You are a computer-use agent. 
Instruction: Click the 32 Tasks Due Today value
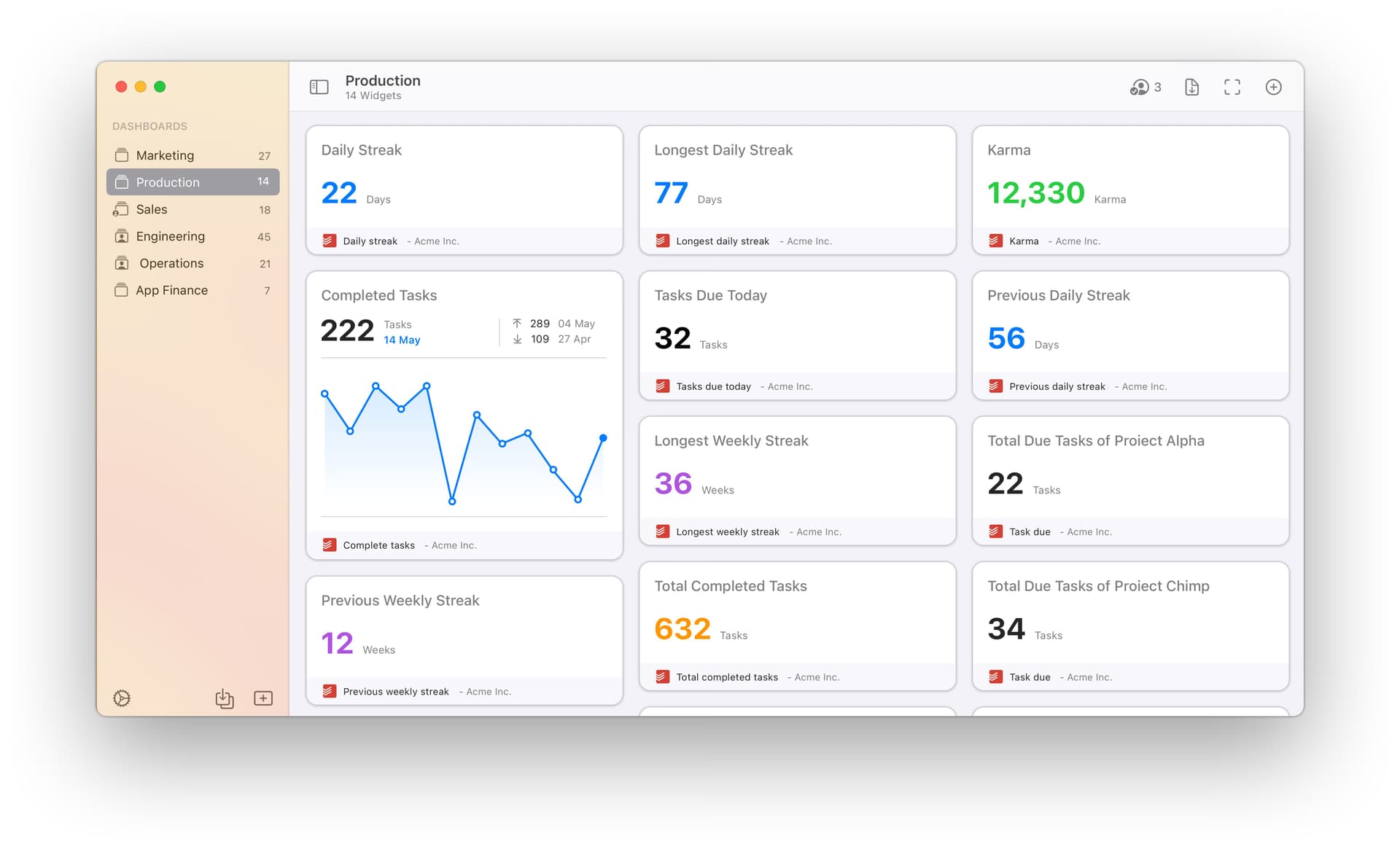[672, 338]
